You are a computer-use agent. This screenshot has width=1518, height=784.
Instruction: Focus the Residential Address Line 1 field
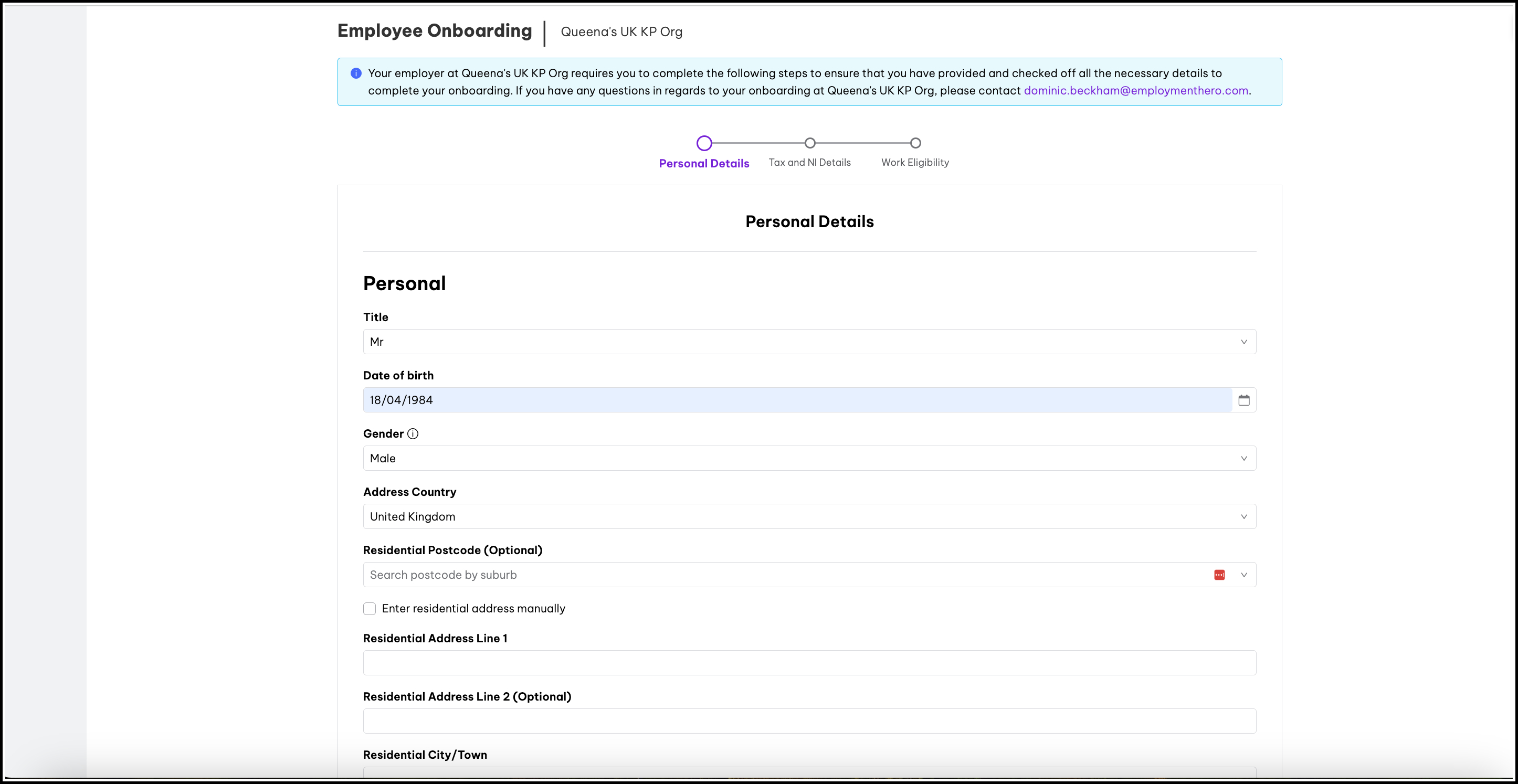point(809,663)
